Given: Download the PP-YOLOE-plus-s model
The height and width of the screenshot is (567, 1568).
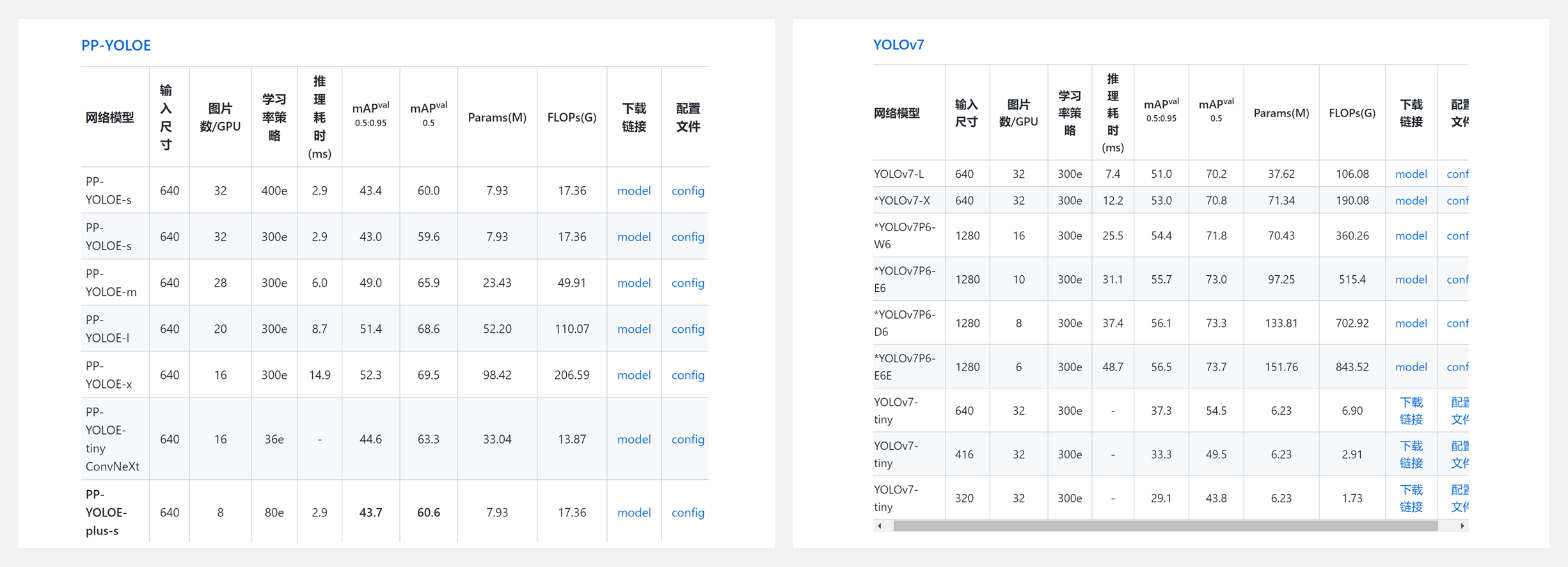Looking at the screenshot, I should coord(634,513).
